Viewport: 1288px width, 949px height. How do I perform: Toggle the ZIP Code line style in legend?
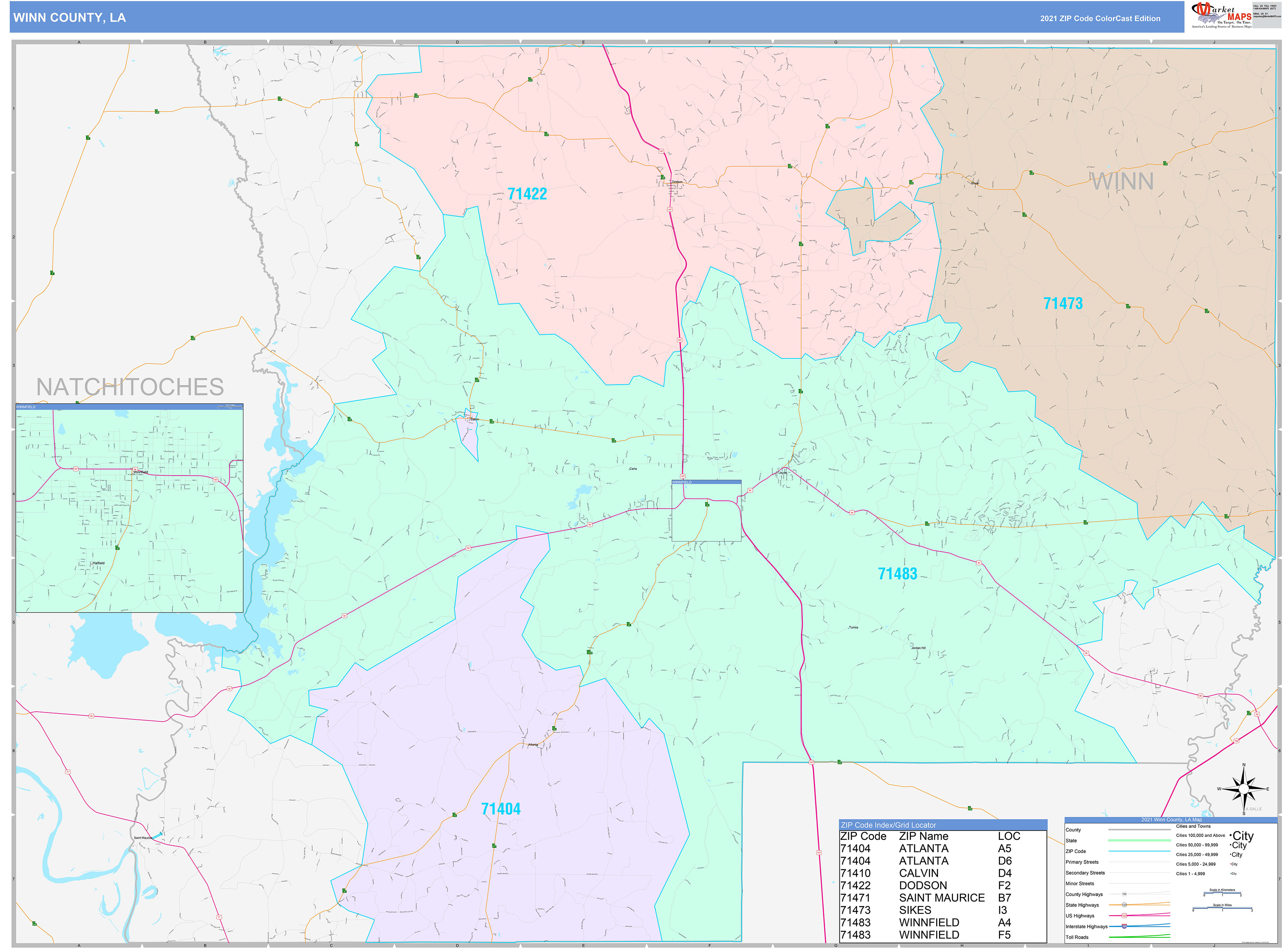coord(1139,851)
